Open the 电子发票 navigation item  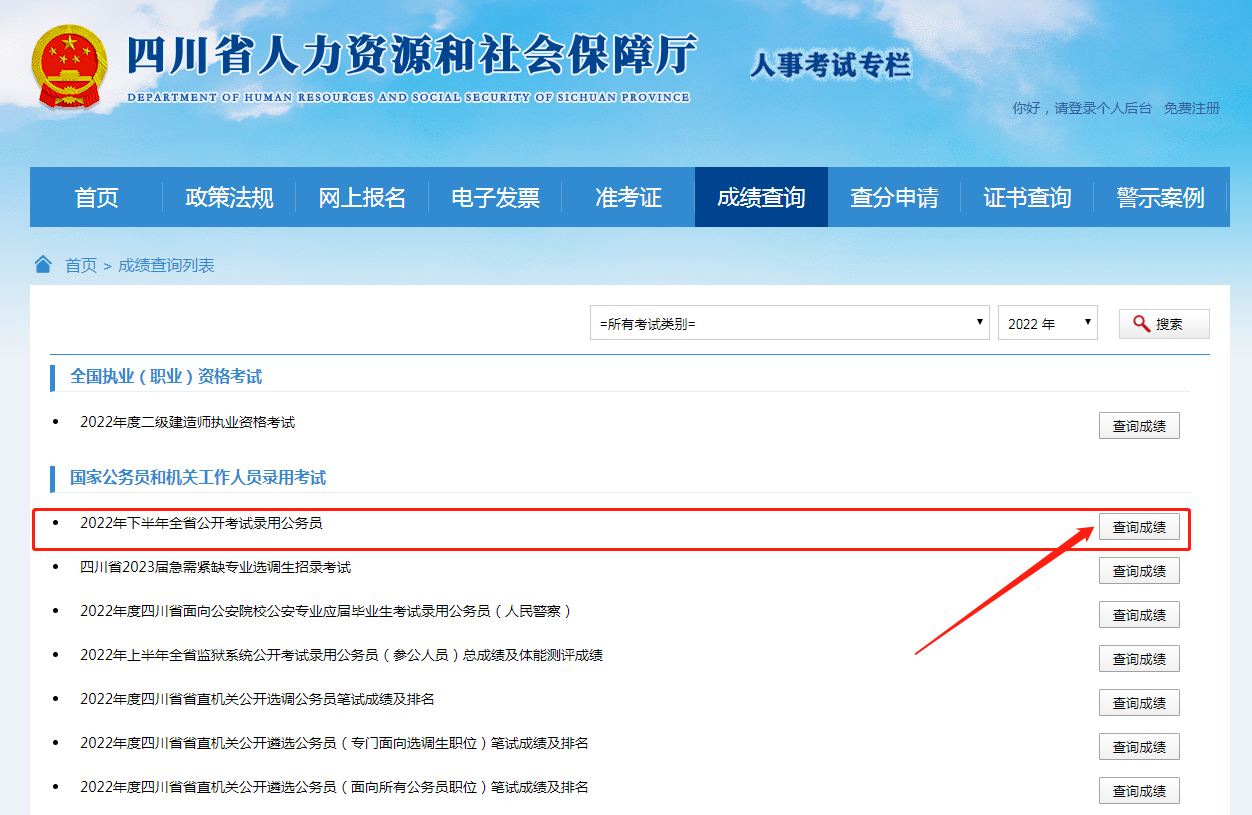495,197
